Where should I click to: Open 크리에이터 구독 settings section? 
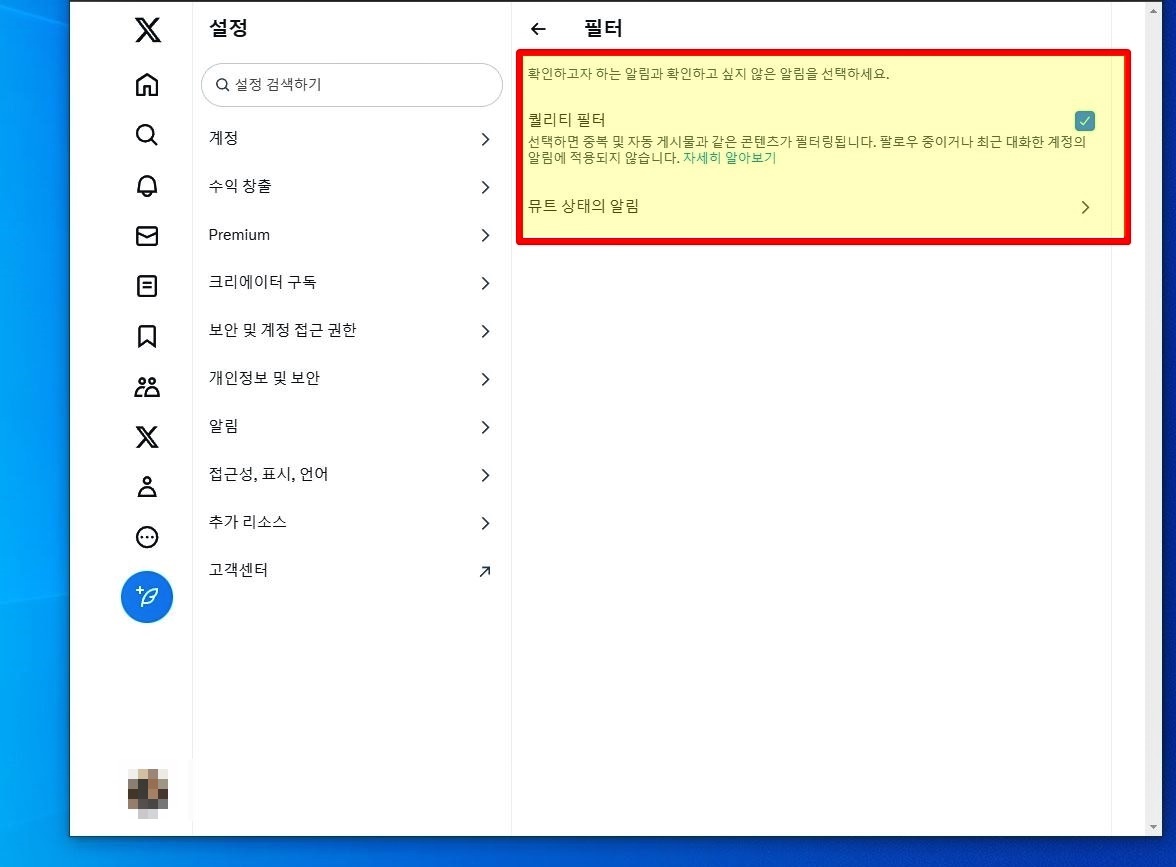[352, 283]
